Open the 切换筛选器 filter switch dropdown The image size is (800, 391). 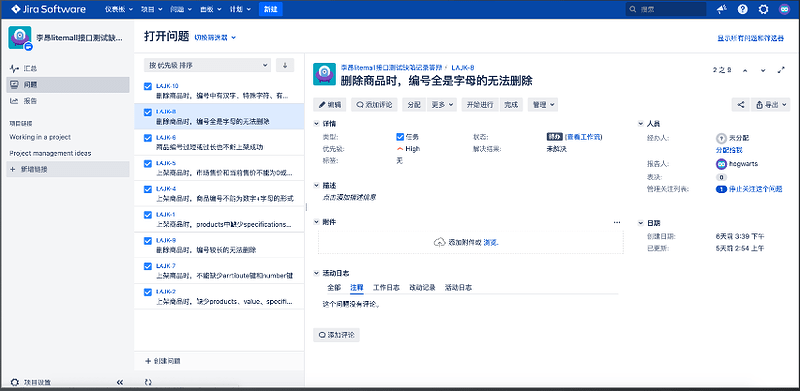pyautogui.click(x=215, y=38)
